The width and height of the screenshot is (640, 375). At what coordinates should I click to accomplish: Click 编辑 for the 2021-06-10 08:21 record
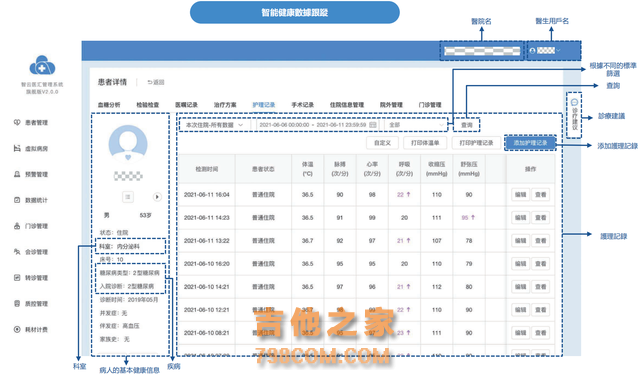coord(520,333)
